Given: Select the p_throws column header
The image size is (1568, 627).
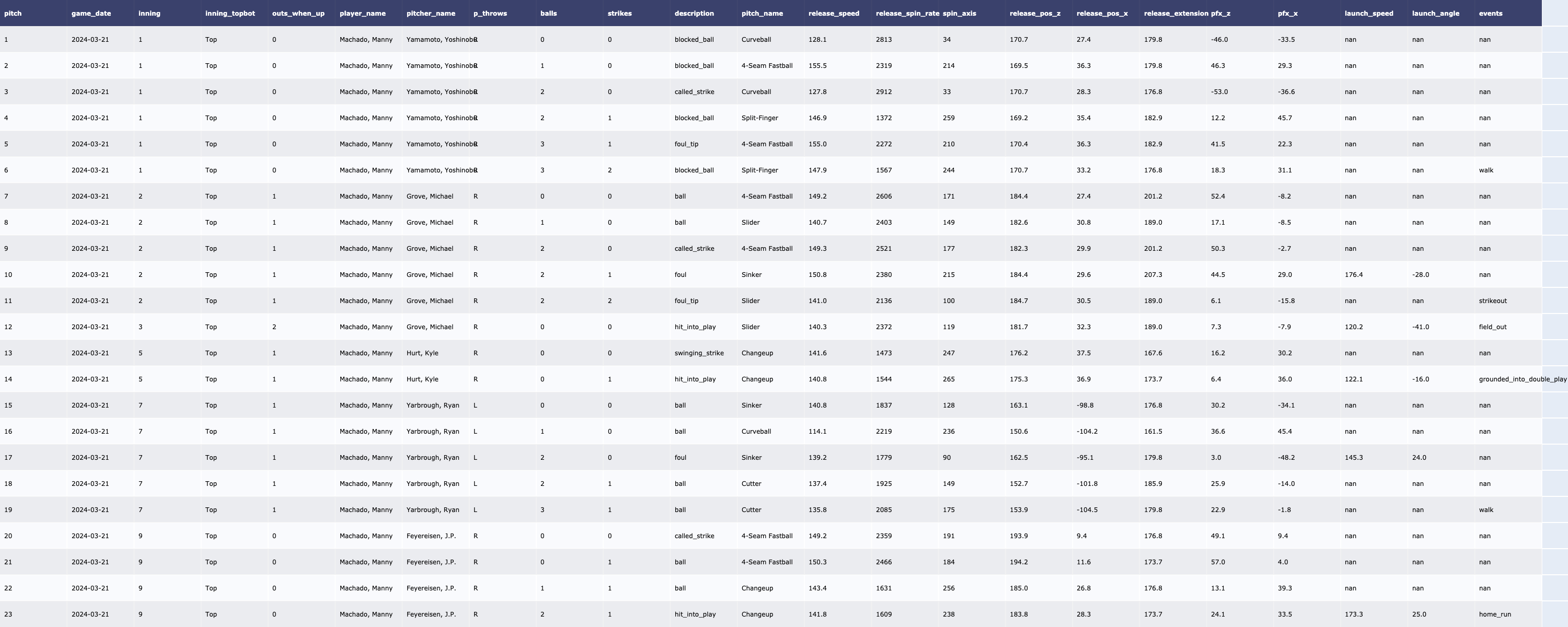Looking at the screenshot, I should [489, 14].
